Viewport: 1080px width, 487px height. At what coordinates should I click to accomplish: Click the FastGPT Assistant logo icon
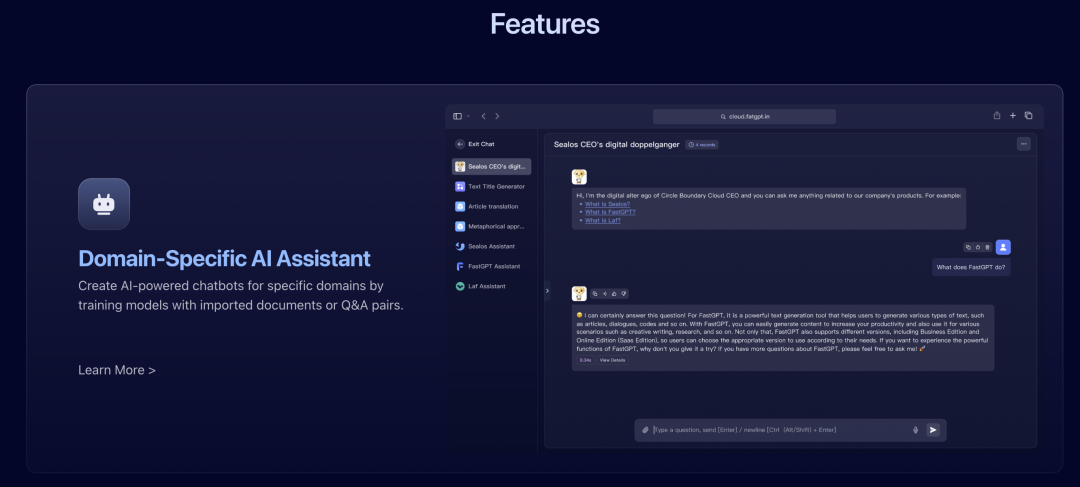460,266
